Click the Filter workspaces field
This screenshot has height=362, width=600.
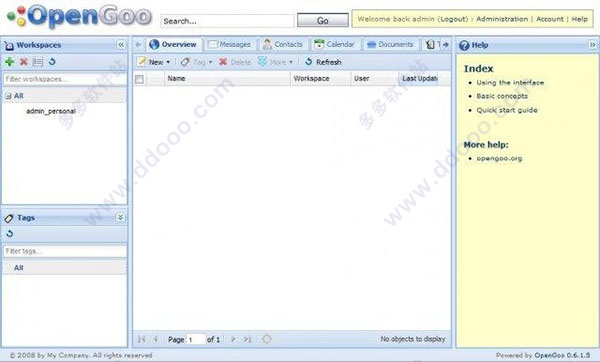pos(65,79)
